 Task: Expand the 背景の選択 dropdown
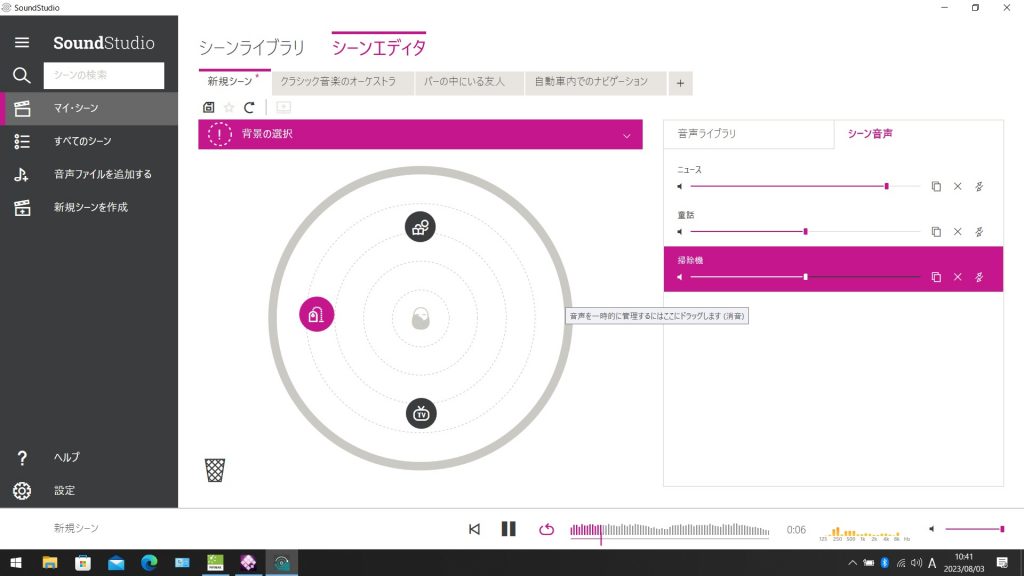tap(627, 135)
